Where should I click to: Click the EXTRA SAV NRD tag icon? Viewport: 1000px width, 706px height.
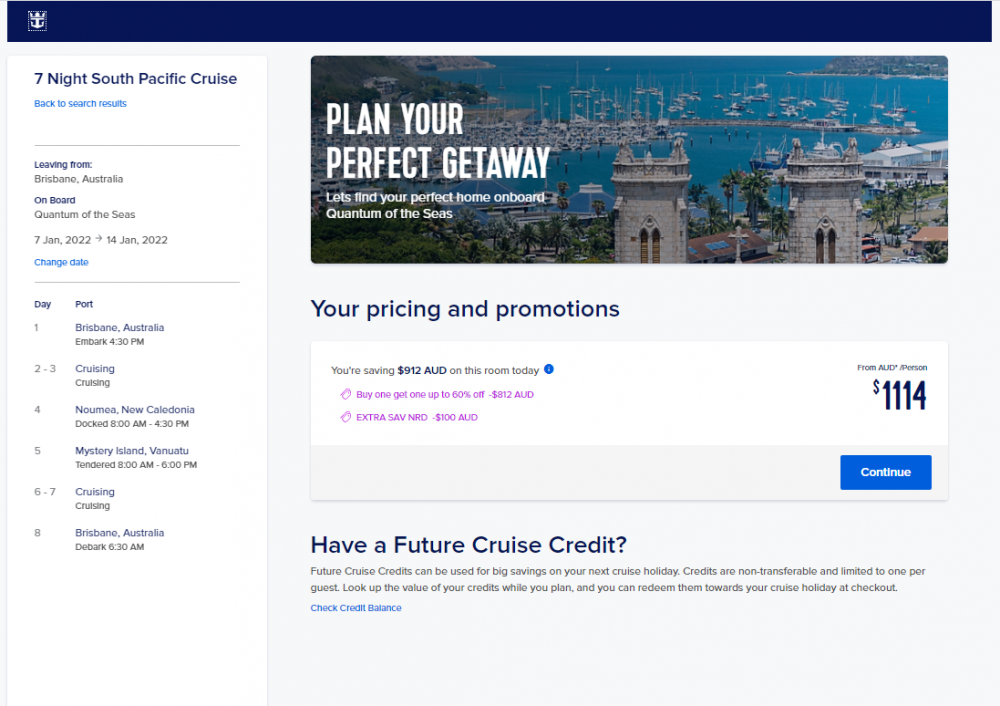(x=346, y=417)
